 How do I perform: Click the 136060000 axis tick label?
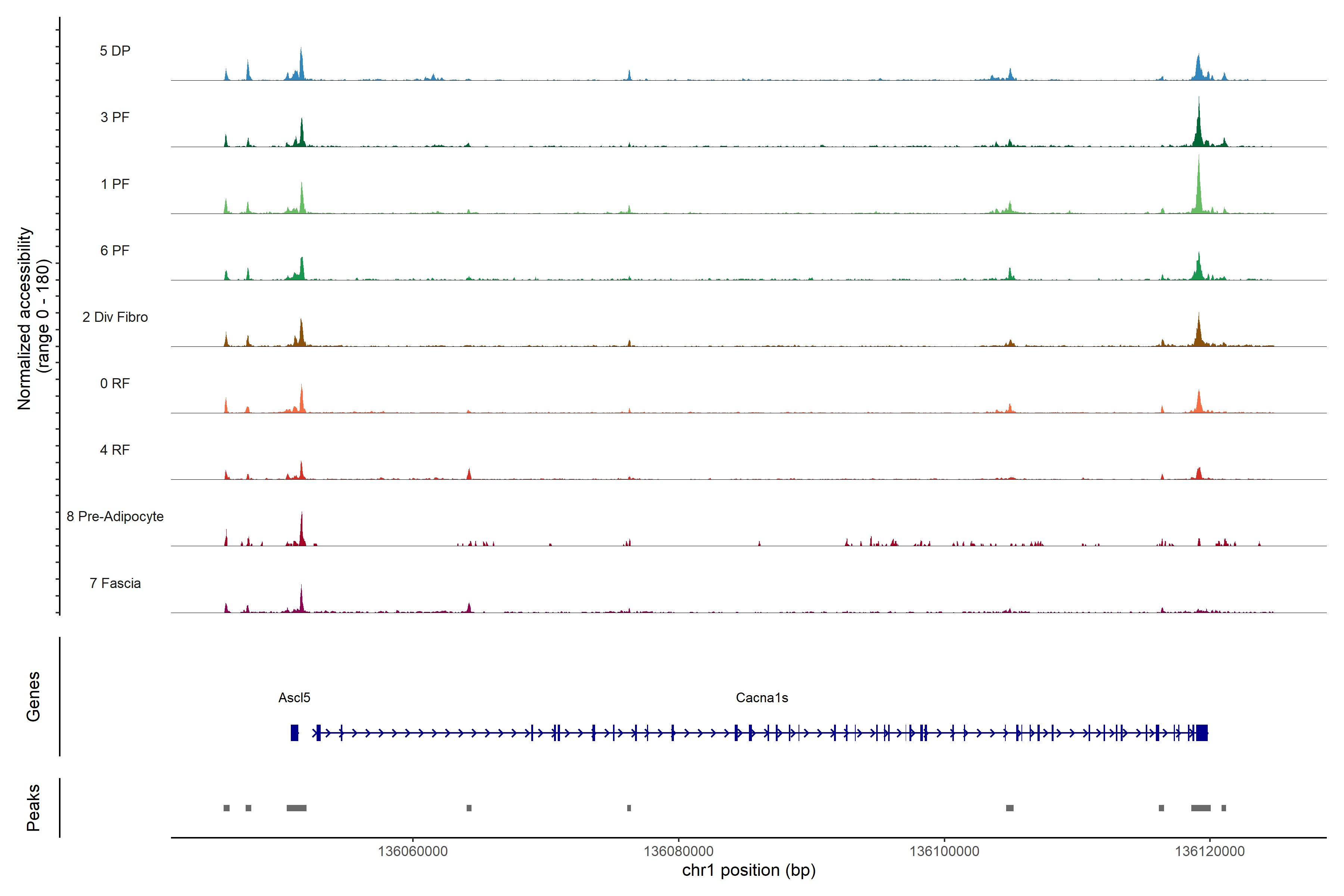[x=413, y=852]
